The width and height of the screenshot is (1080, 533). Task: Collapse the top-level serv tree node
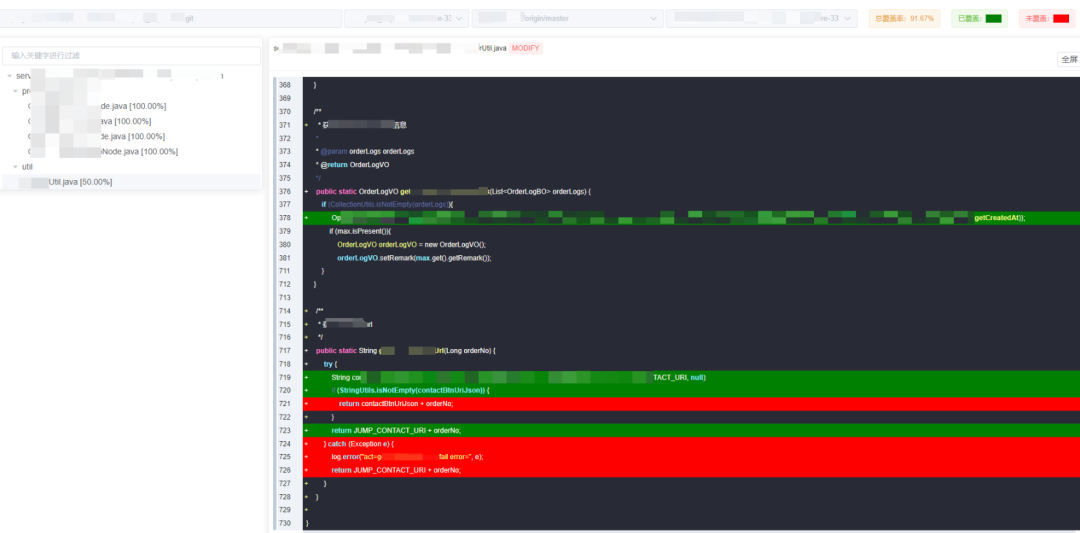click(10, 76)
